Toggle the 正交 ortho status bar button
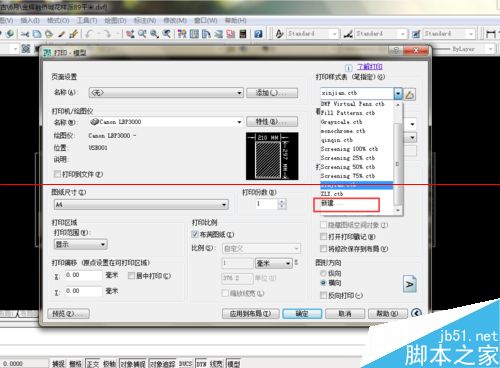 pos(93,364)
